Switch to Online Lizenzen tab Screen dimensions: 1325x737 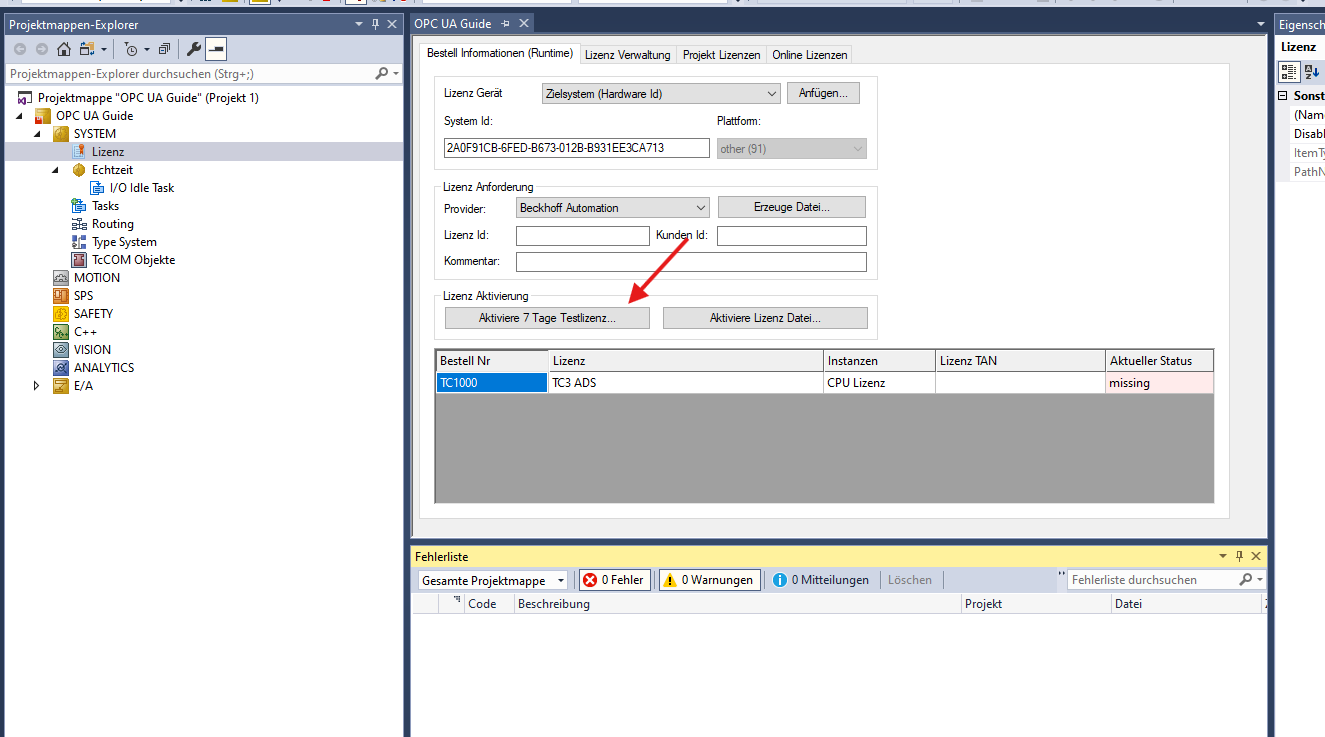809,55
